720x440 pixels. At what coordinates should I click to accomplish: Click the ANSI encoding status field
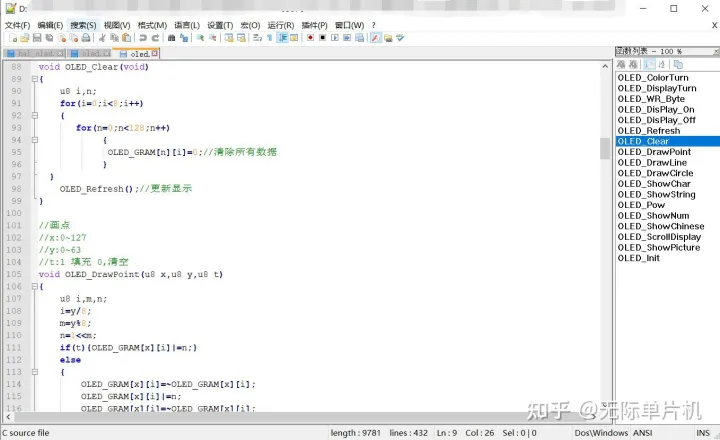642,433
